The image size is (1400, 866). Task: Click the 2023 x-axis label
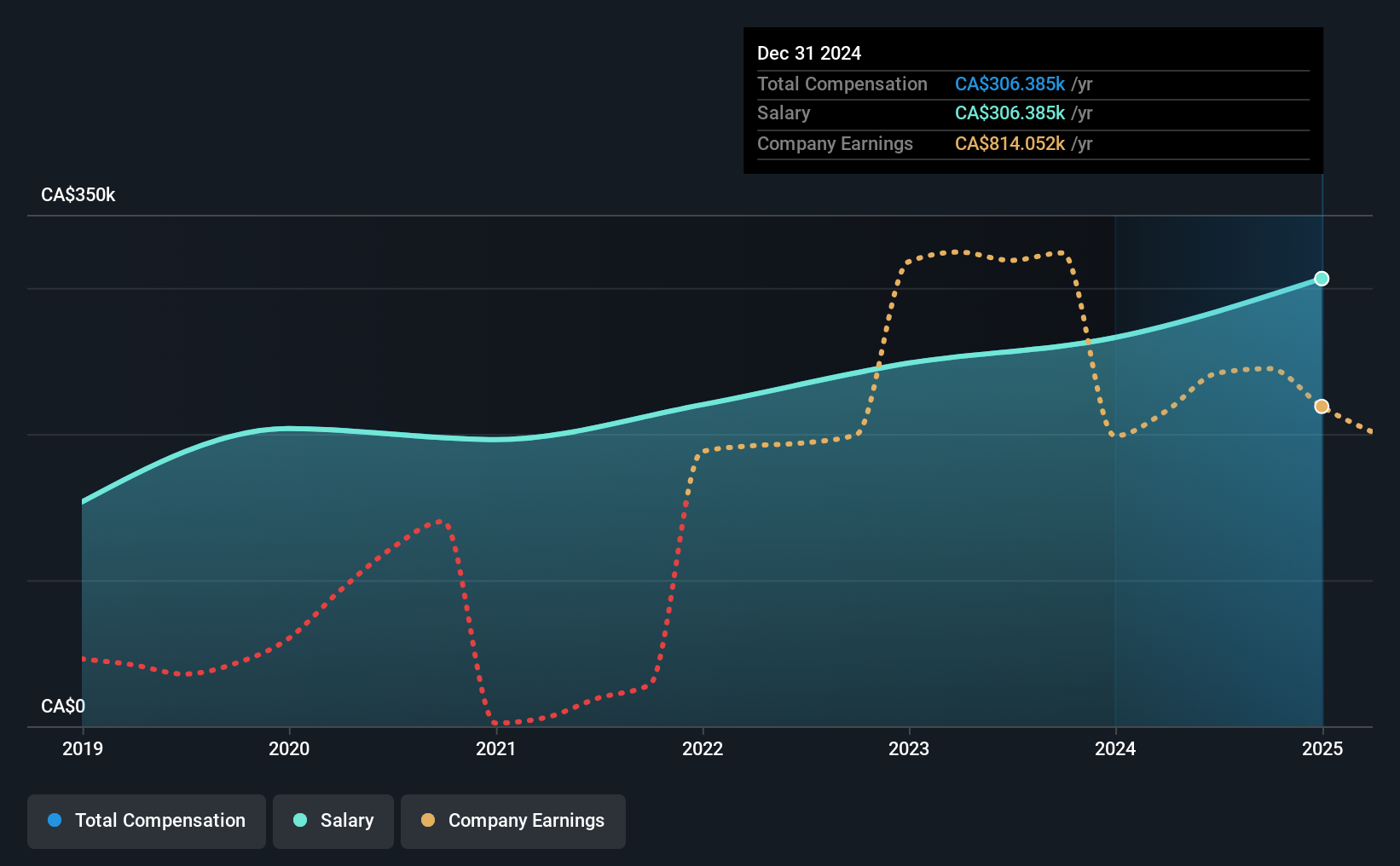click(909, 748)
